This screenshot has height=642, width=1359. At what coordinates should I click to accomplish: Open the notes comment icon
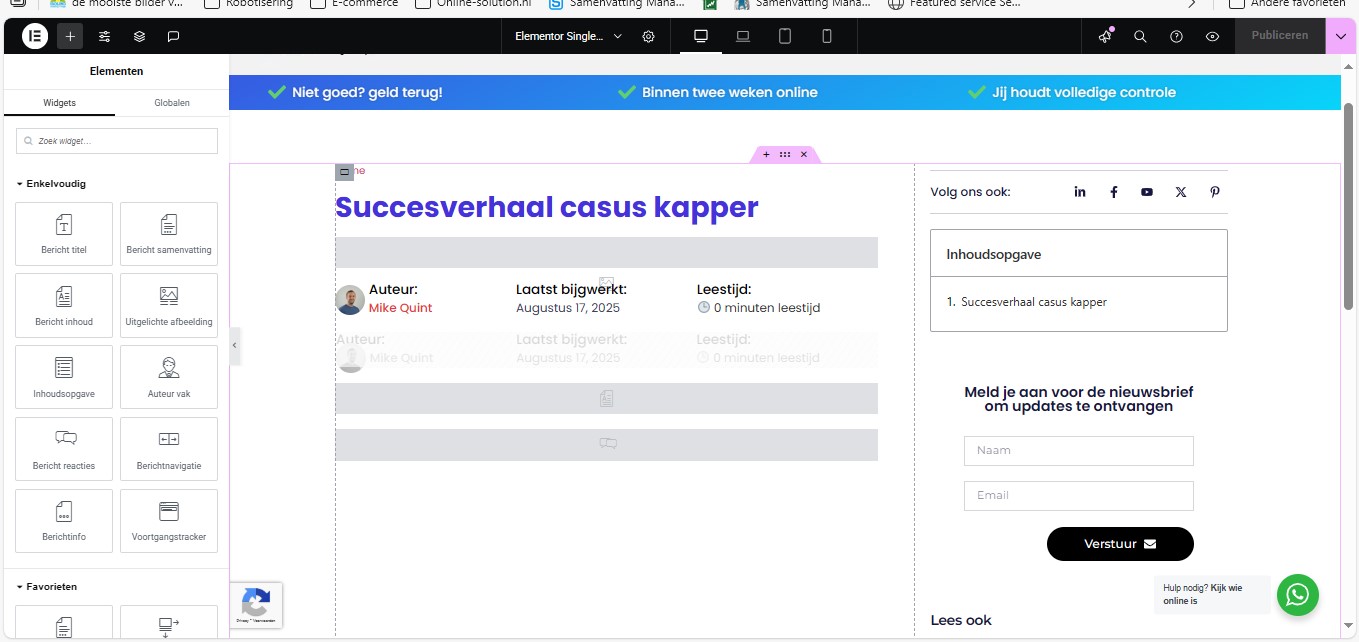click(x=173, y=36)
